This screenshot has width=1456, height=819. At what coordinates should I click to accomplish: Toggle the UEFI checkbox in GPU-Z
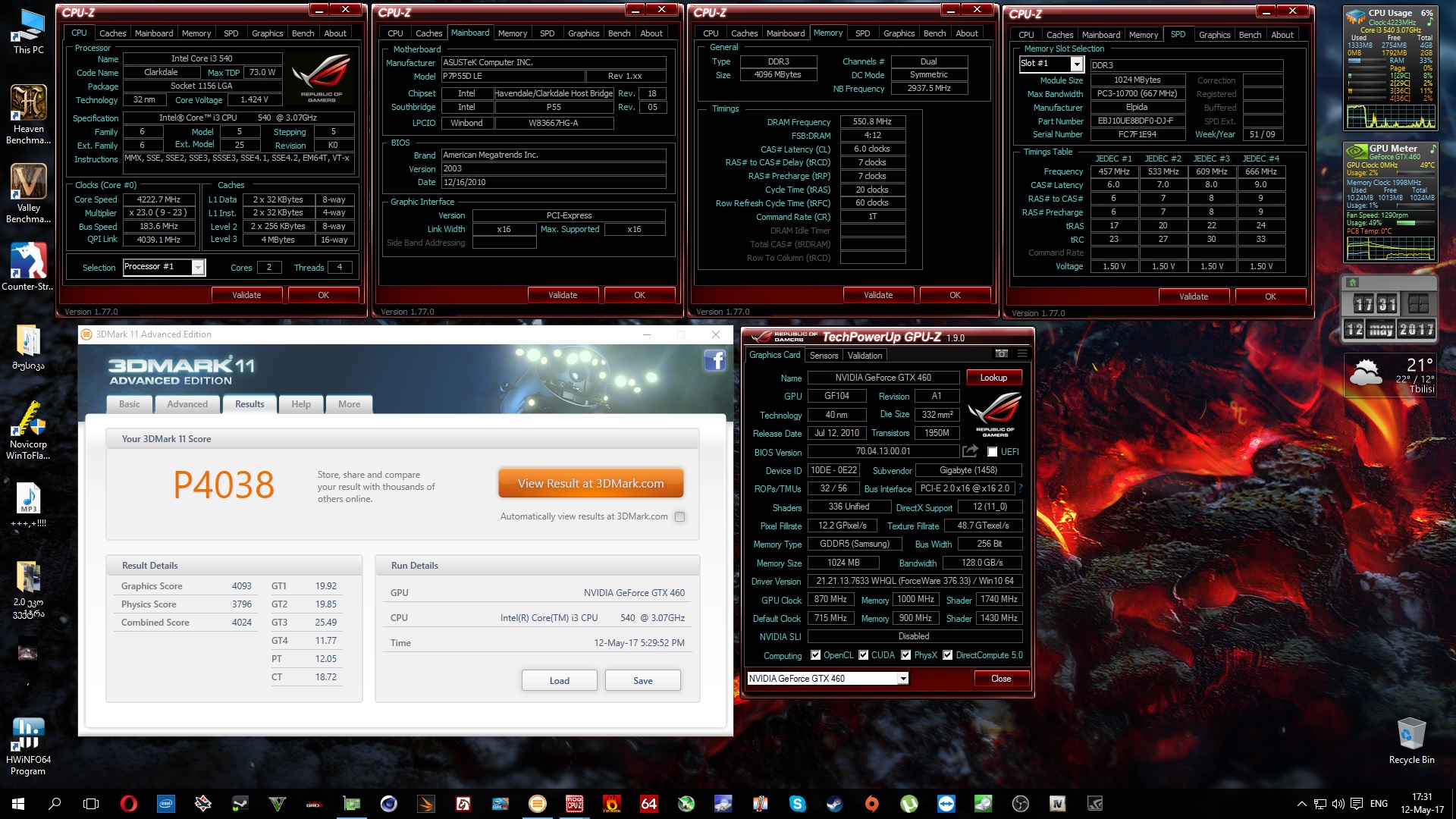click(x=992, y=452)
